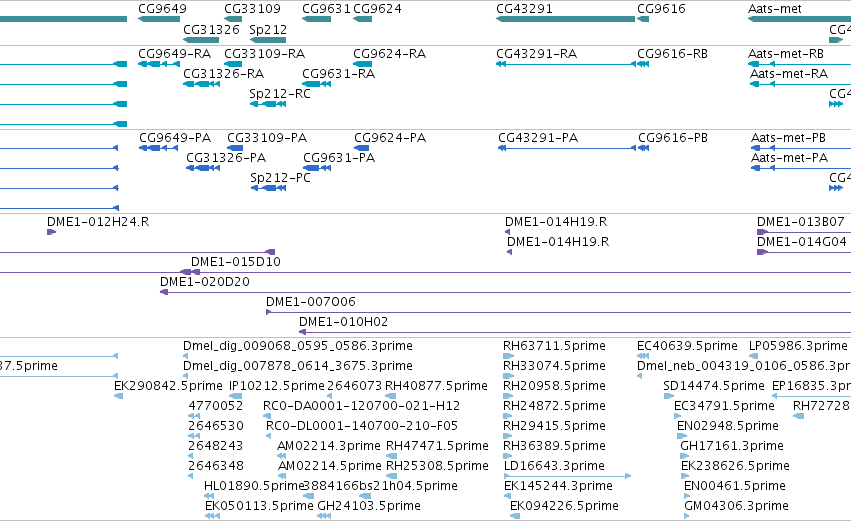Click the Aats-met gene label
This screenshot has width=851, height=521.
coord(774,9)
